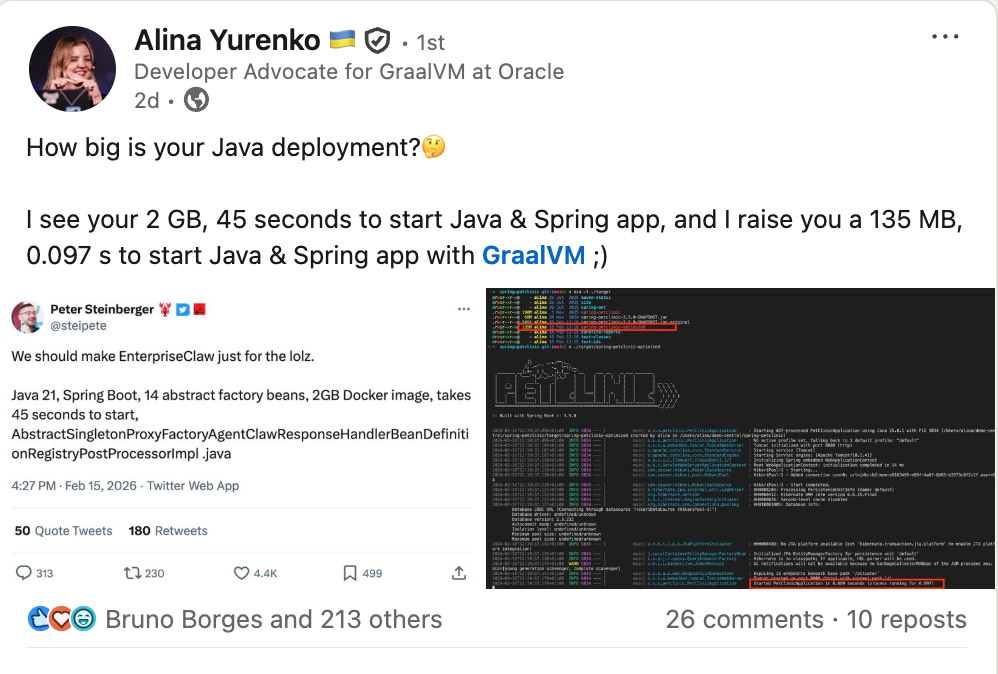
Task: Click 'We should make EnterpriseClaw just for the lolz.'
Action: pyautogui.click(x=163, y=356)
